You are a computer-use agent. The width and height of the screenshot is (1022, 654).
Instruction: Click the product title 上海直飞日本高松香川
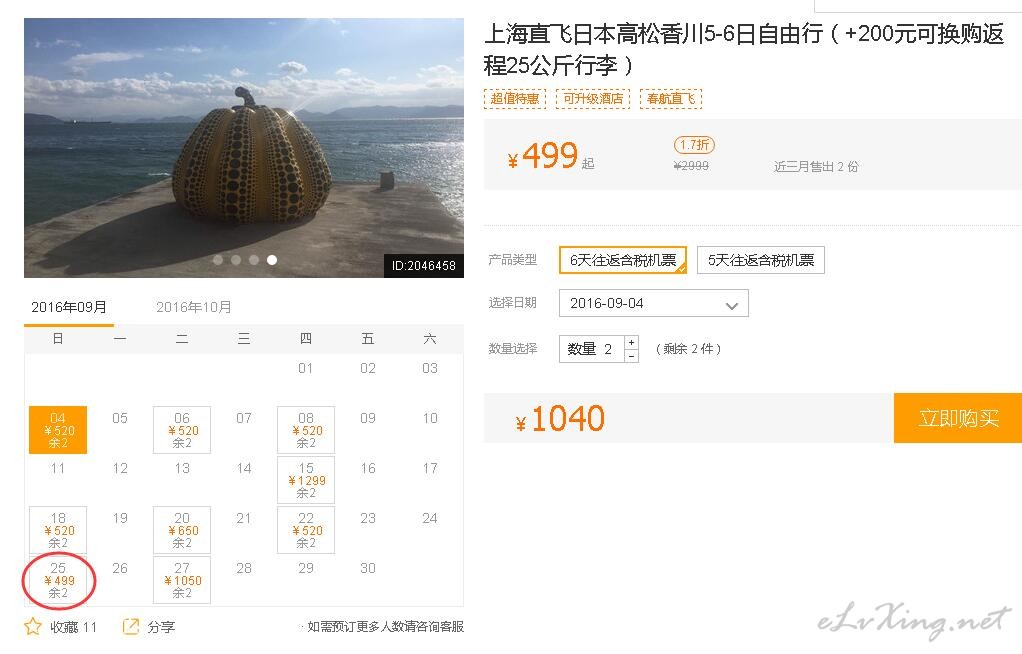(x=743, y=49)
